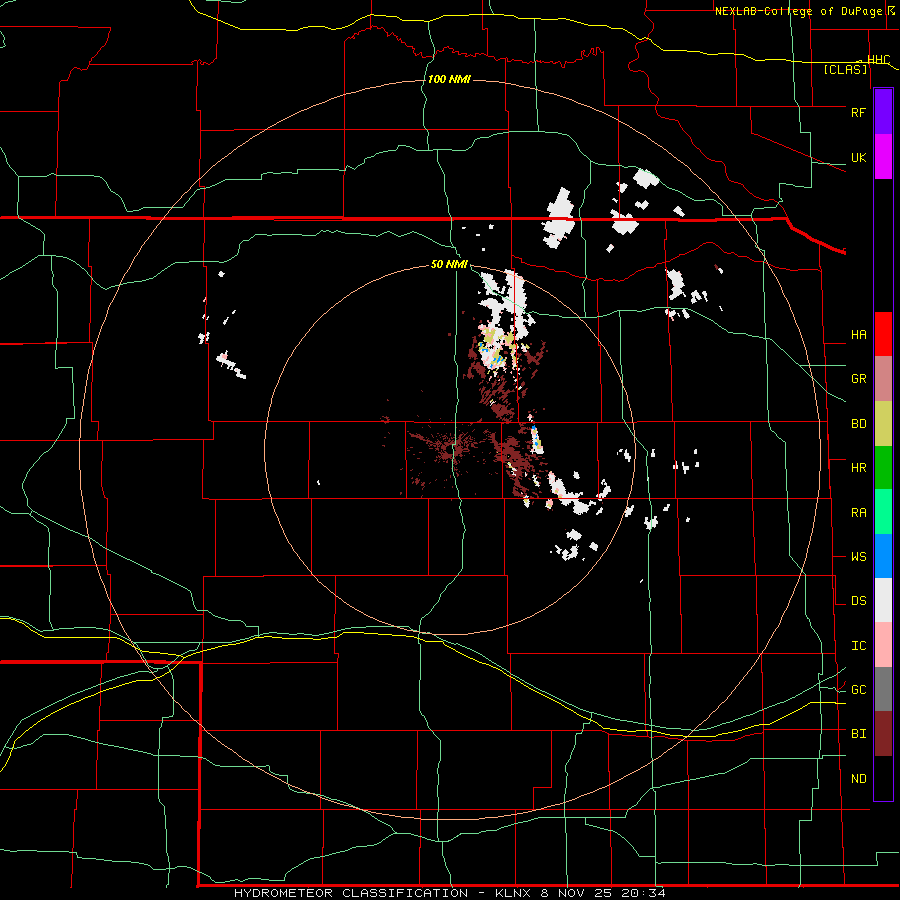Click the brown BI legend swatch
Screen dimensions: 900x900
pos(883,734)
